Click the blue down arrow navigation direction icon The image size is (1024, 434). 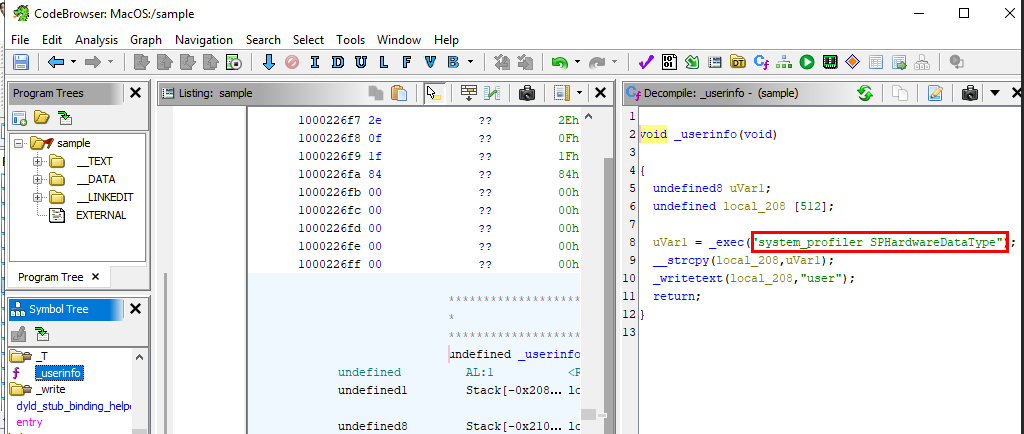(x=268, y=63)
